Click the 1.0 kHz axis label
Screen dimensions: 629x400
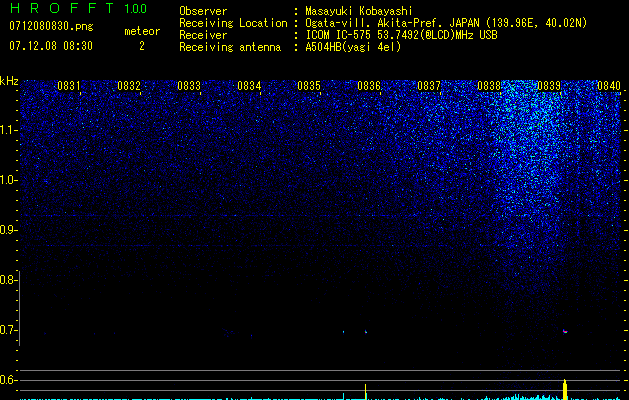[x=8, y=180]
